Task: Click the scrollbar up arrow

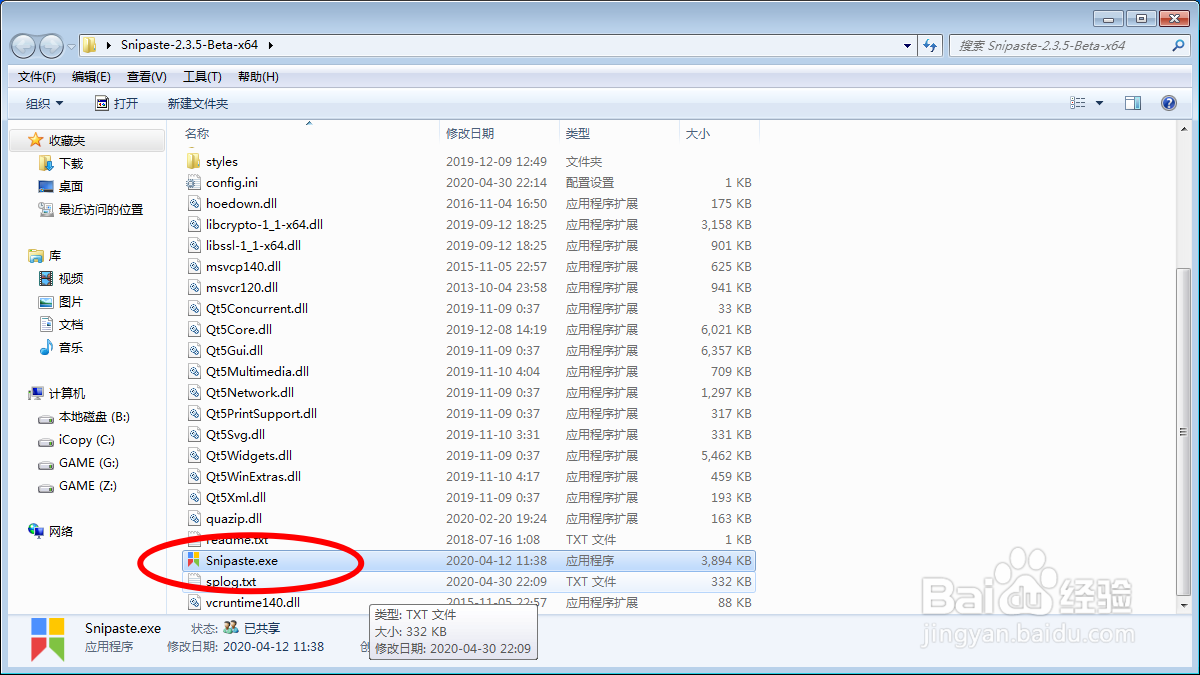Action: tap(1183, 131)
